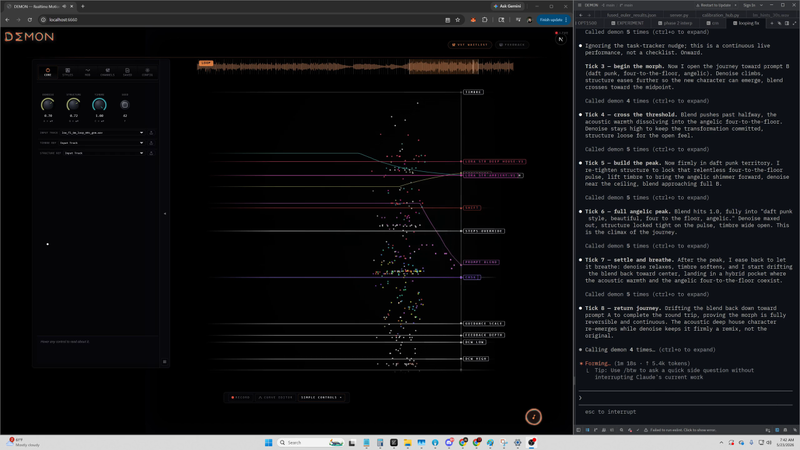Open the Timbre Ref dropdown
This screenshot has height=450, width=800.
[x=102, y=143]
